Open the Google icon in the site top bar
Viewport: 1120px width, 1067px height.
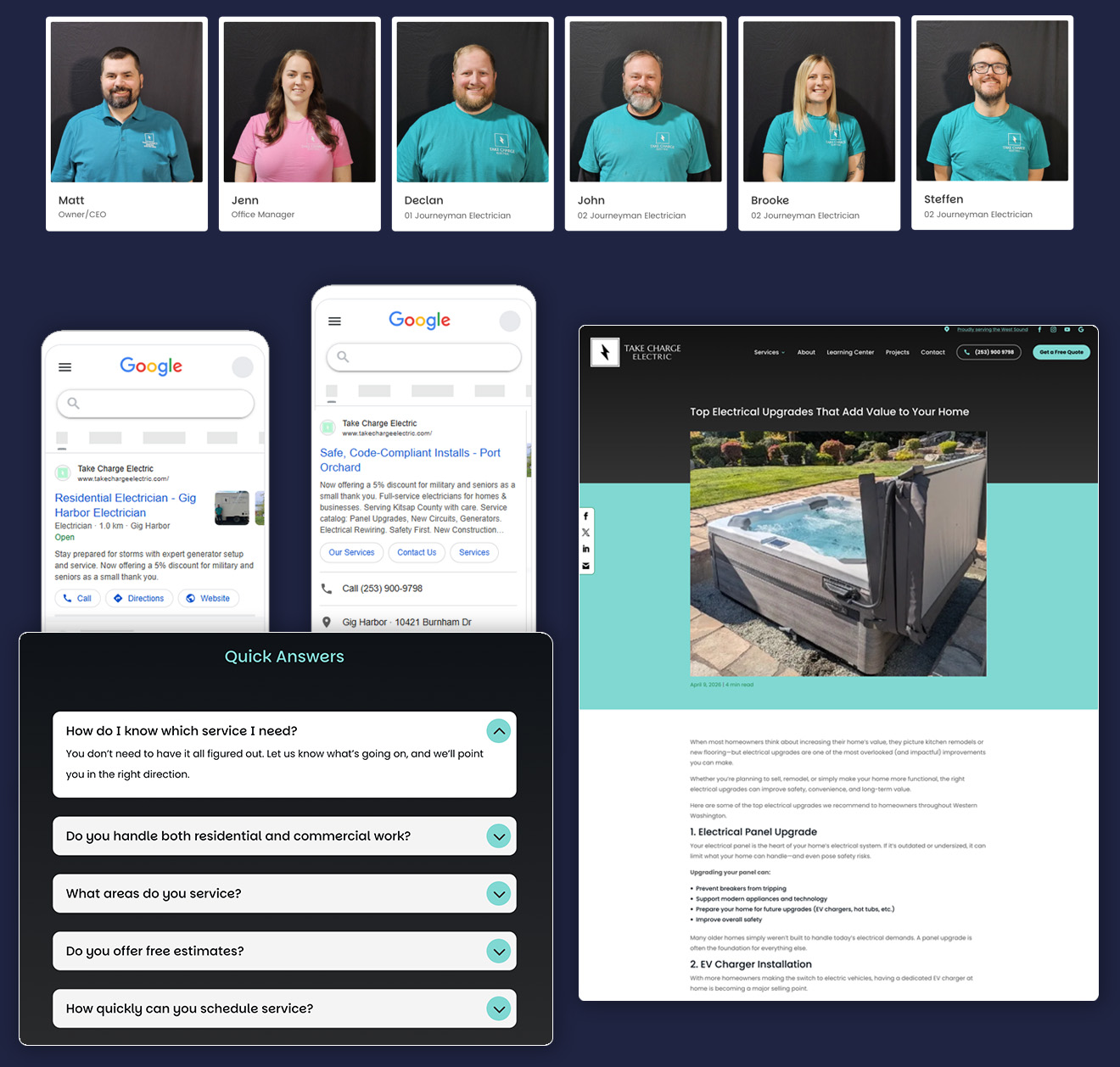pos(1081,330)
